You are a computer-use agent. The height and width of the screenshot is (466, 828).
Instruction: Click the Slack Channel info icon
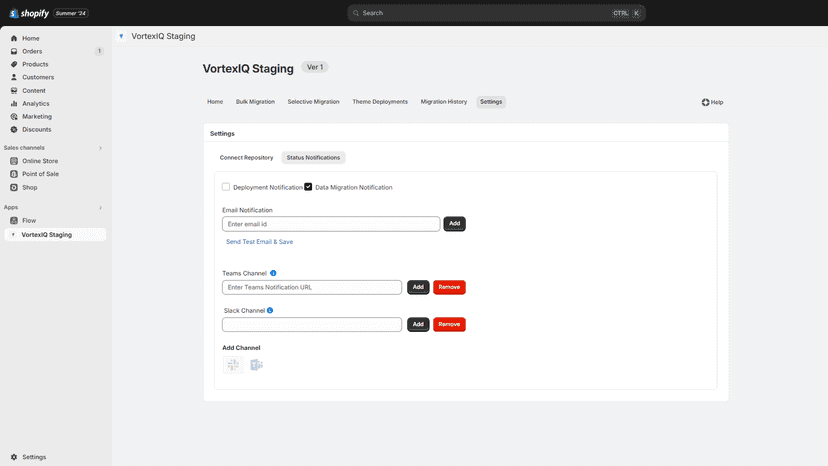point(270,311)
